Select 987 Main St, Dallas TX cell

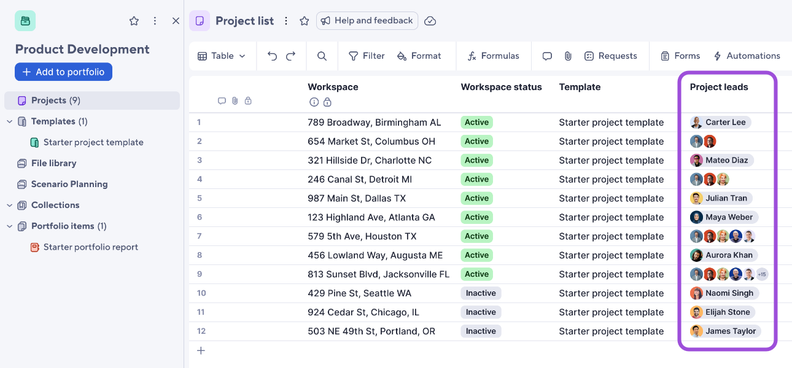[357, 198]
